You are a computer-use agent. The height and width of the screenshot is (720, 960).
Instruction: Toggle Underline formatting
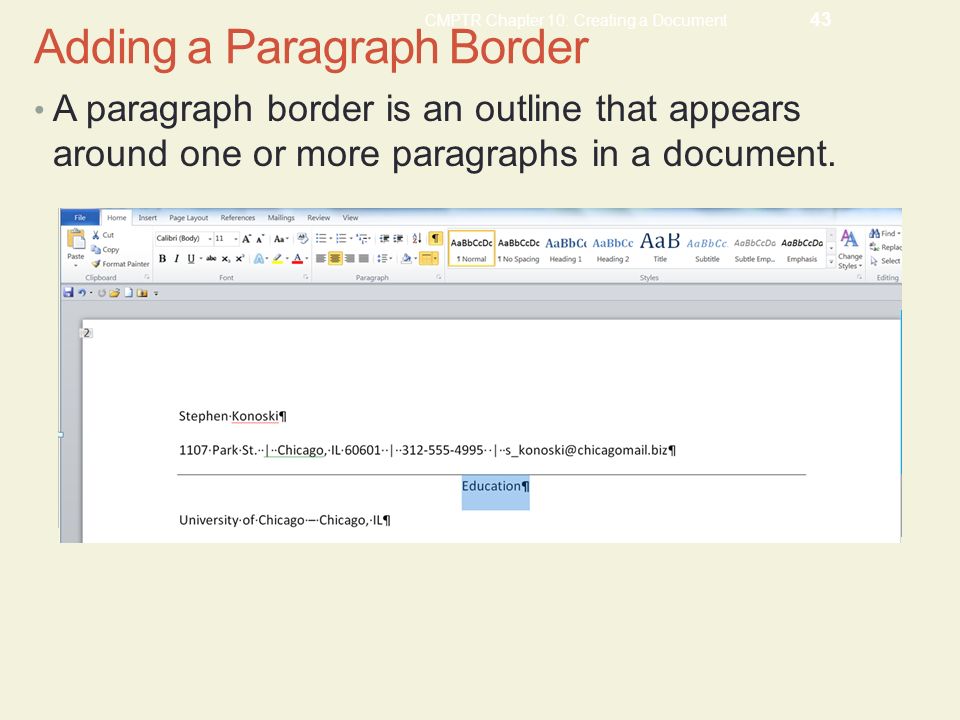(x=191, y=258)
